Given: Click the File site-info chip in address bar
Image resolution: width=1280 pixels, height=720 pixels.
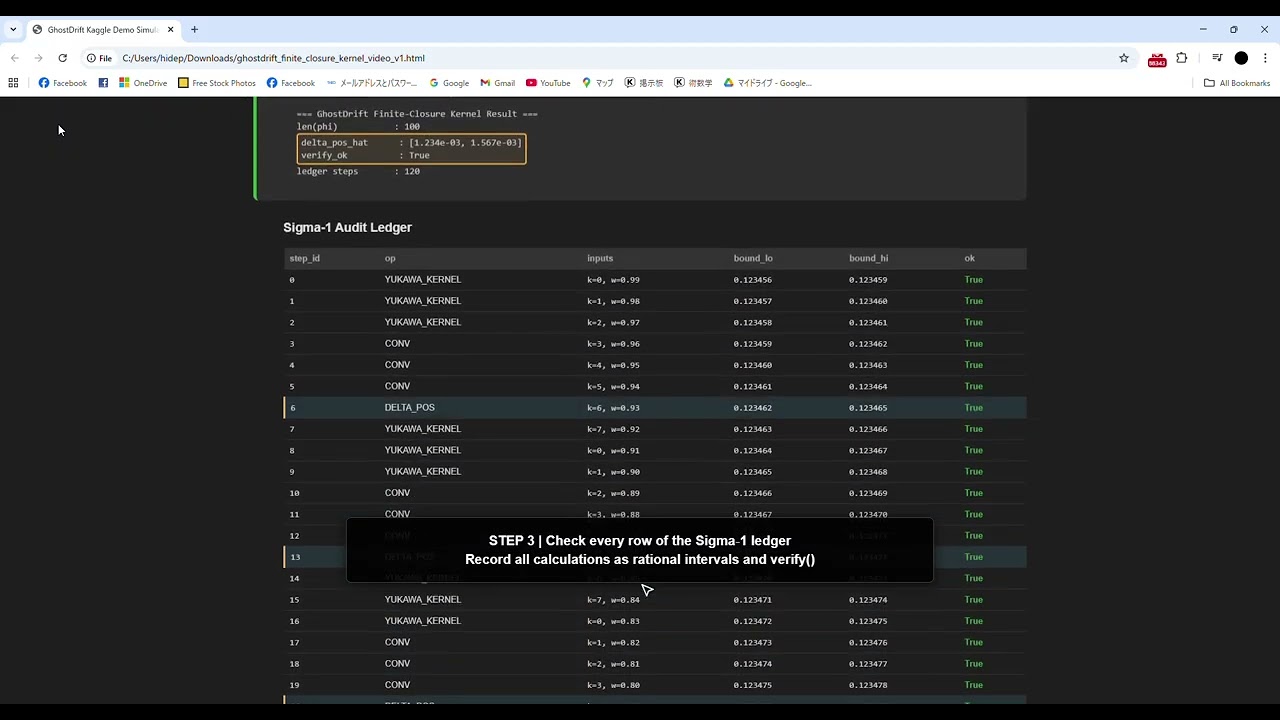Looking at the screenshot, I should tap(99, 58).
